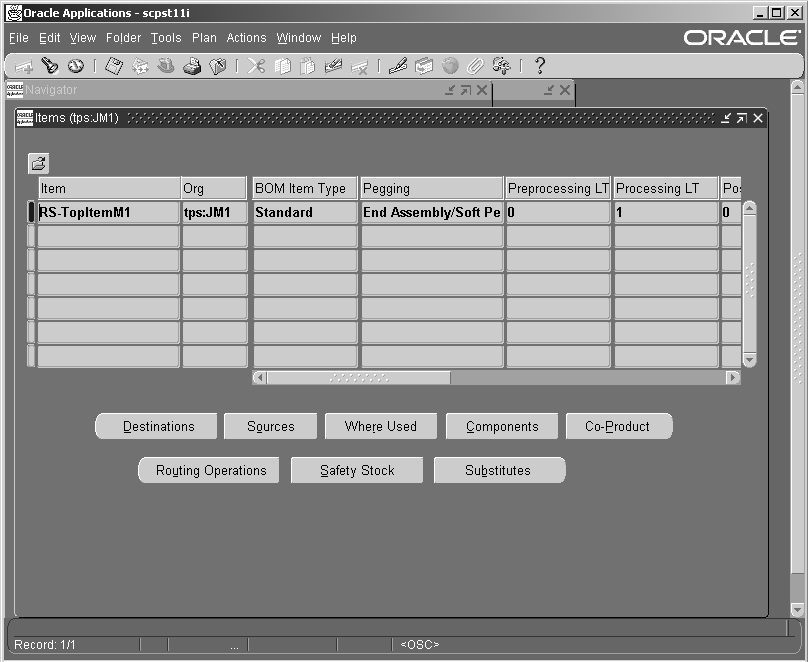Screen dimensions: 808x662
Task: Click the Attachments paperclip icon
Action: (476, 66)
